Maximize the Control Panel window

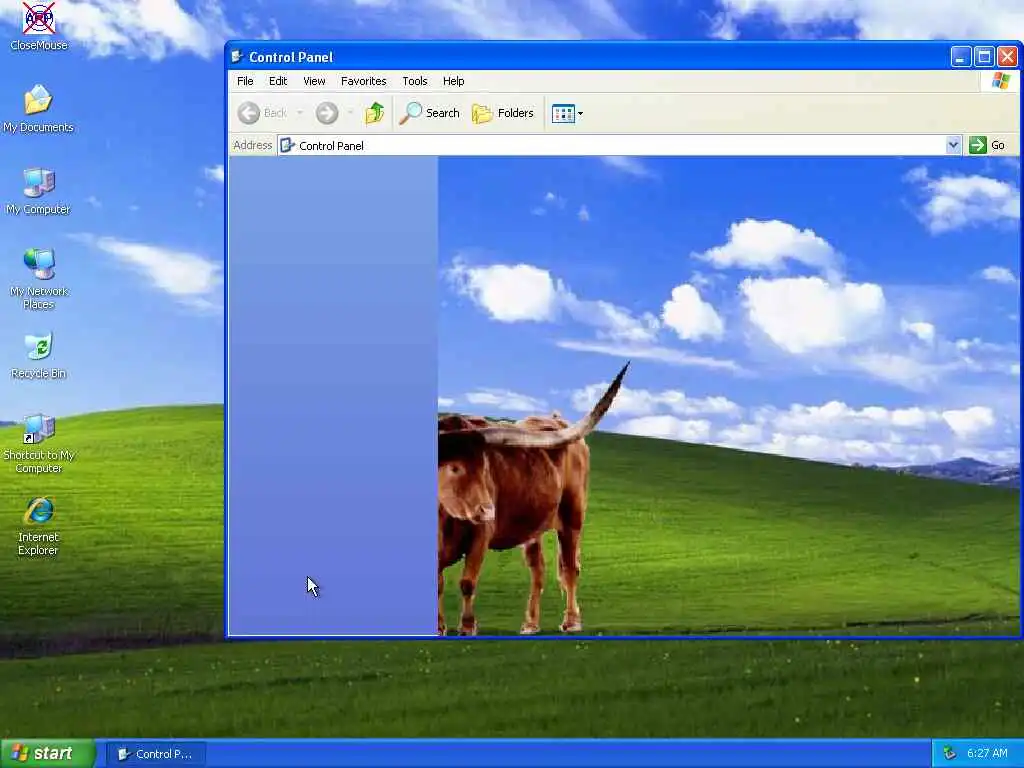point(984,57)
